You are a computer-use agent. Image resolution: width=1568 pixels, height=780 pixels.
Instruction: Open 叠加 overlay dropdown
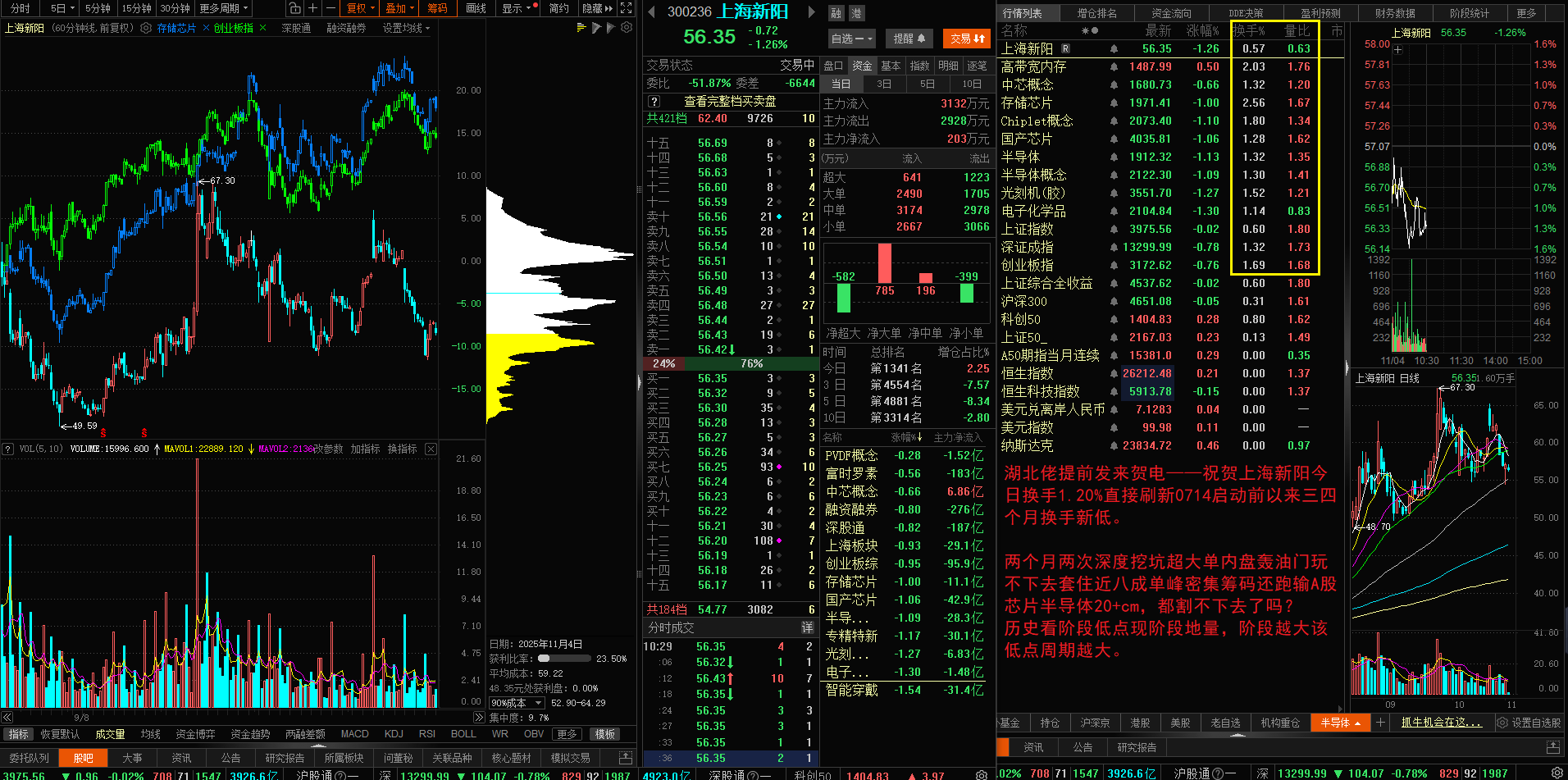tap(399, 8)
